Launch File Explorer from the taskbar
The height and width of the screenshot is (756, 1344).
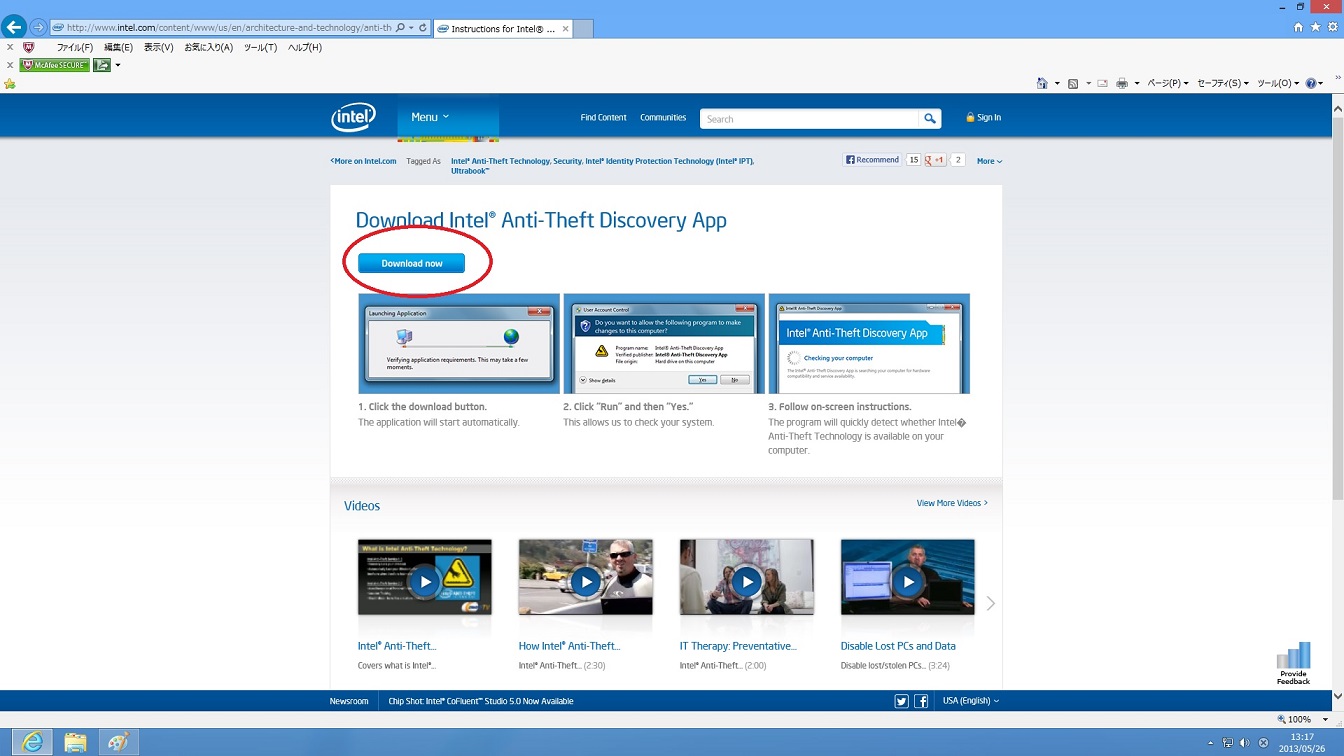point(75,742)
